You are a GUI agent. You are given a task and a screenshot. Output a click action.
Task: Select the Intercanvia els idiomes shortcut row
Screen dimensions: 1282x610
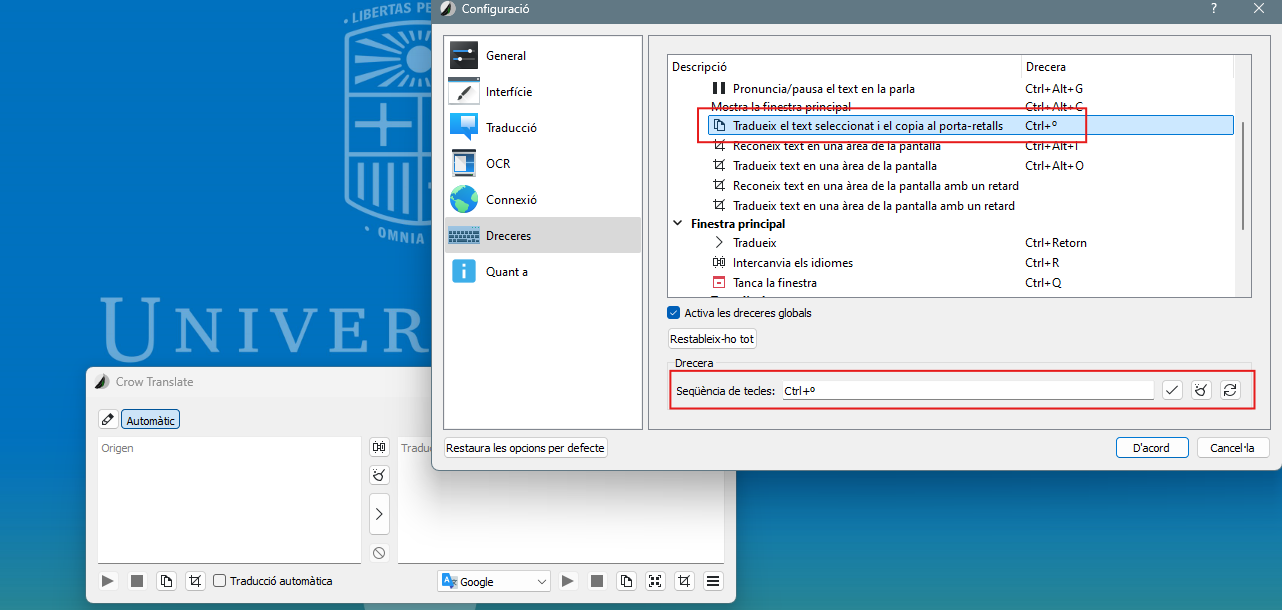792,263
